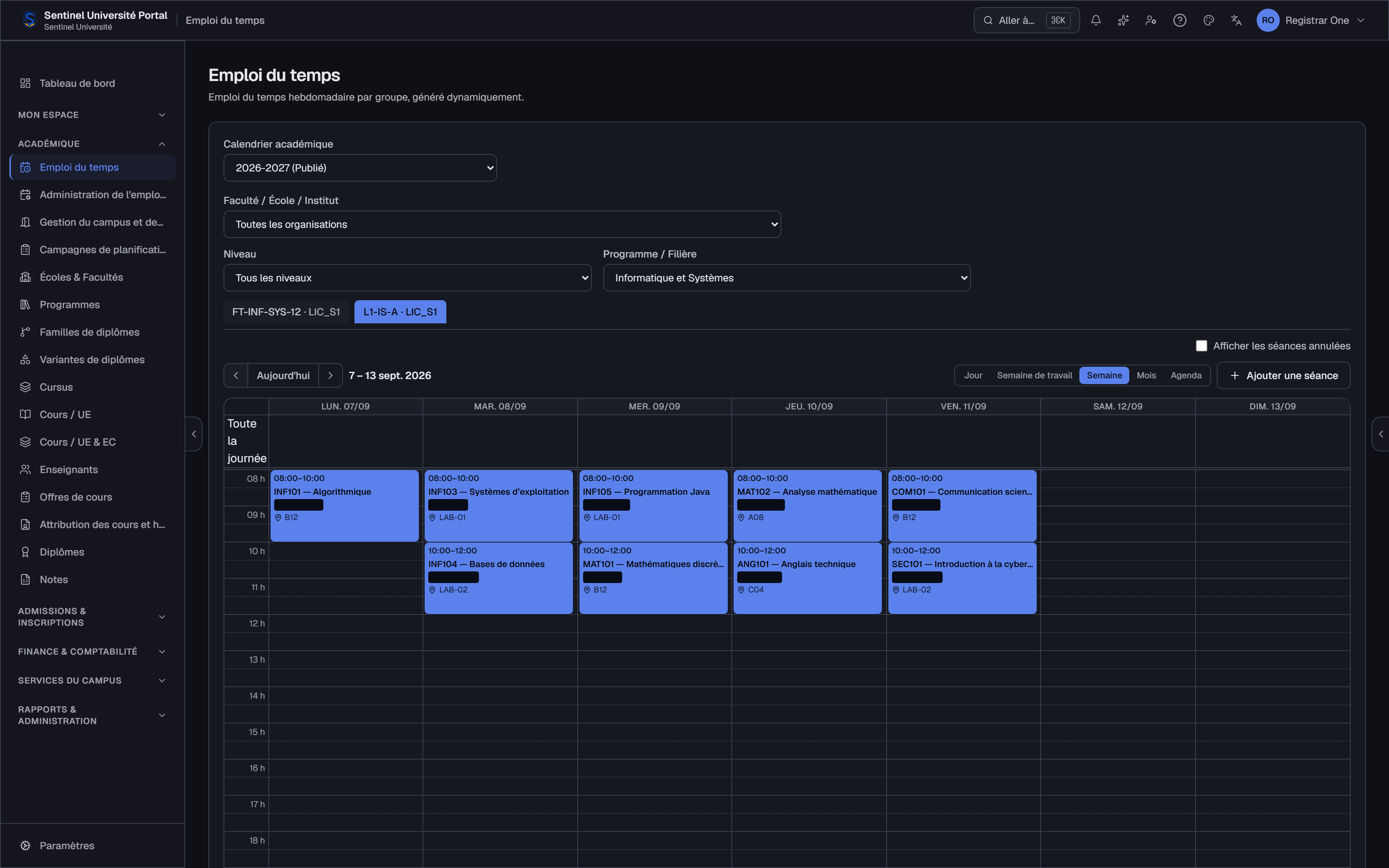
Task: Click the Attribution des cours icon
Action: pyautogui.click(x=25, y=525)
